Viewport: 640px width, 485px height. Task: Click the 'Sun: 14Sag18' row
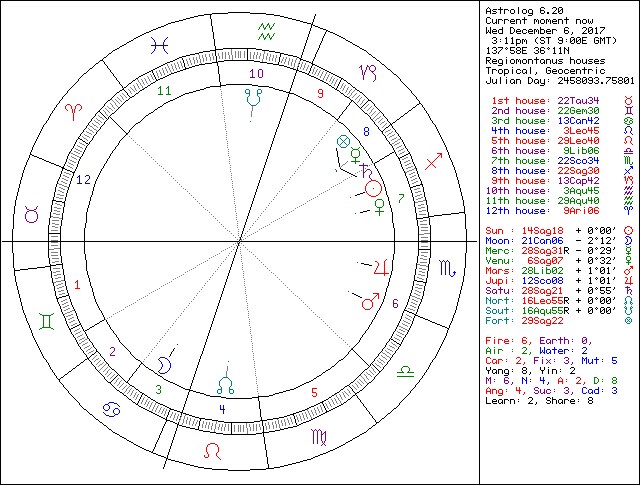[x=559, y=231]
